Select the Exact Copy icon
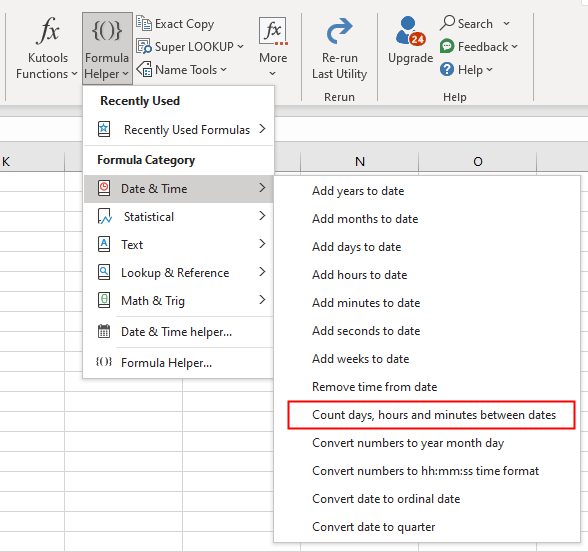The height and width of the screenshot is (552, 588). pyautogui.click(x=144, y=23)
